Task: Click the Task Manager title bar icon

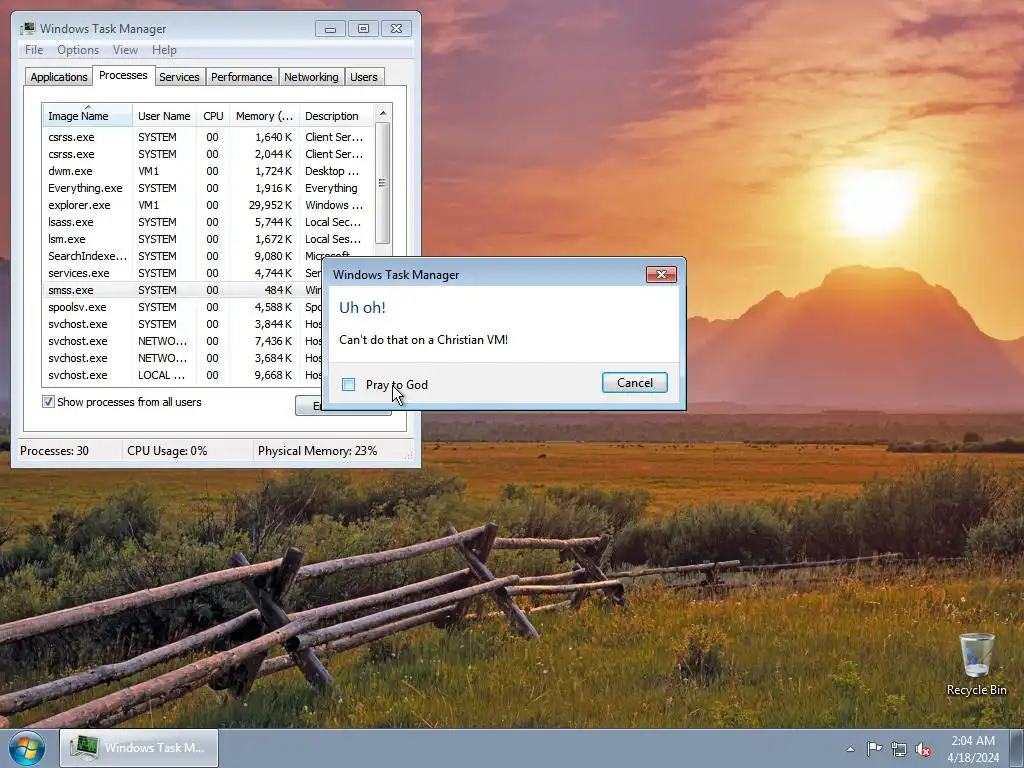Action: [27, 28]
